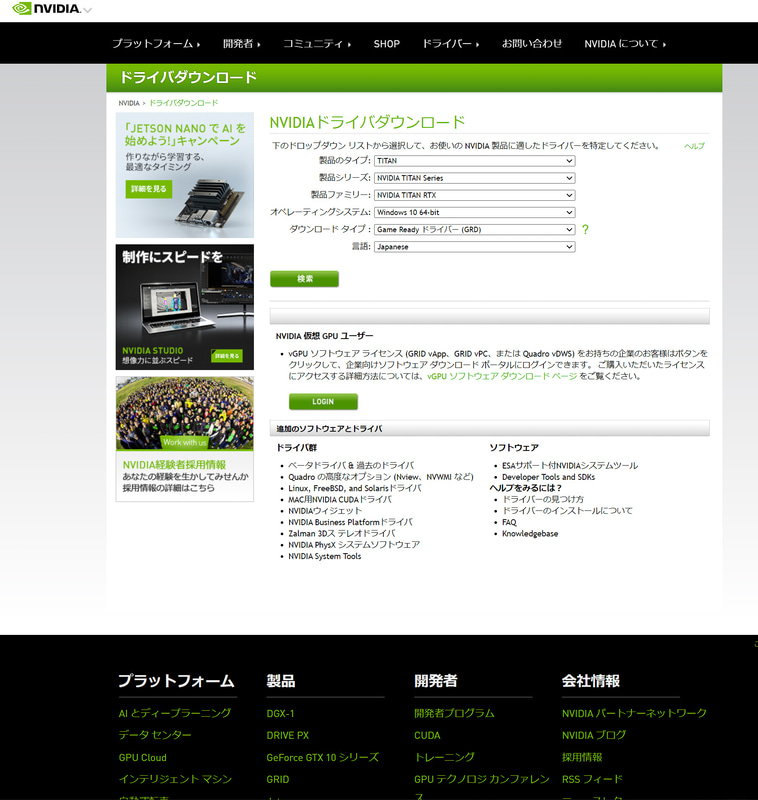
Task: Open Developer Tools and SDKs link
Action: pos(548,477)
